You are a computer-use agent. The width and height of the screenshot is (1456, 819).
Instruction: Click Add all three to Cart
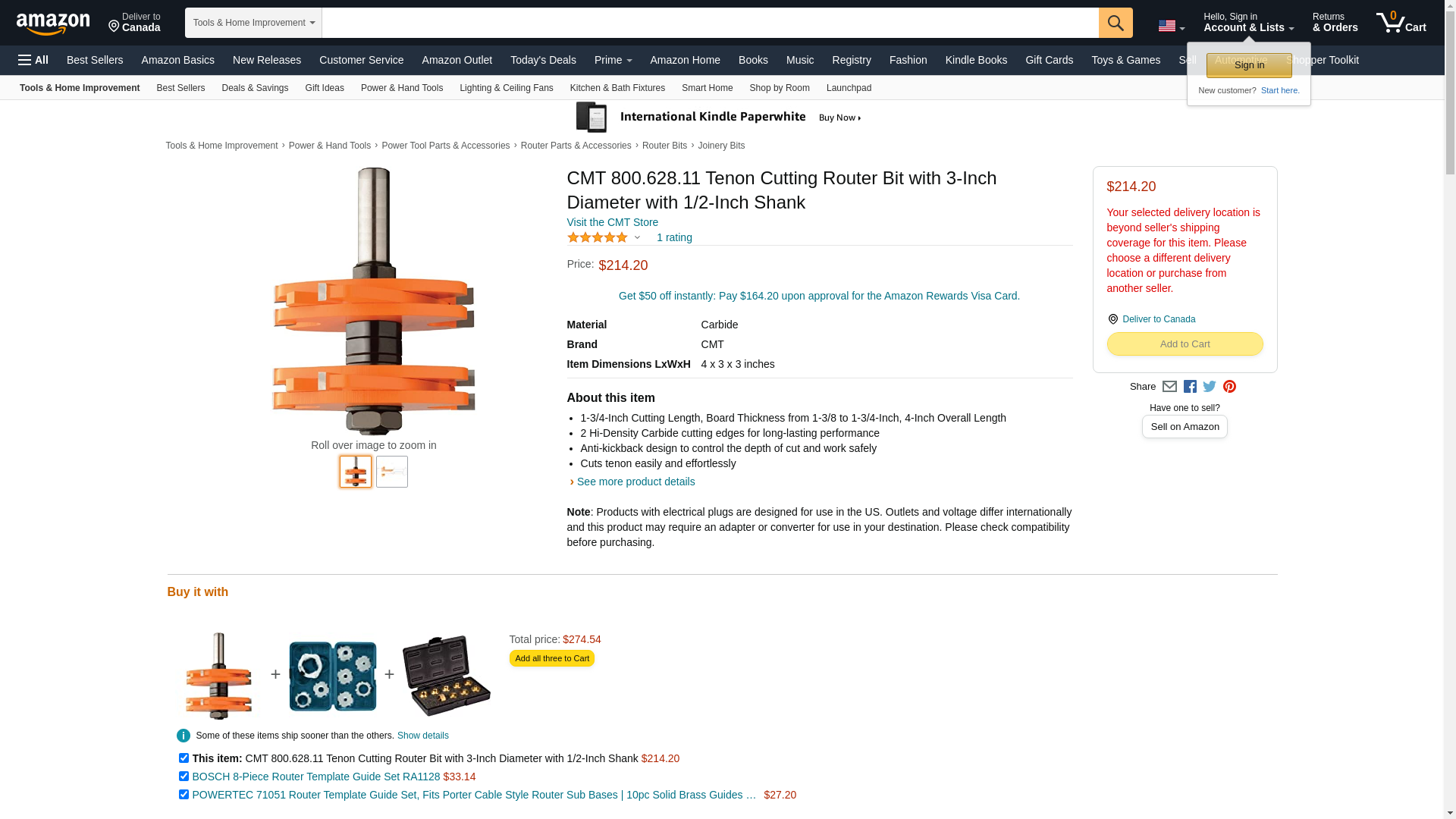click(552, 658)
